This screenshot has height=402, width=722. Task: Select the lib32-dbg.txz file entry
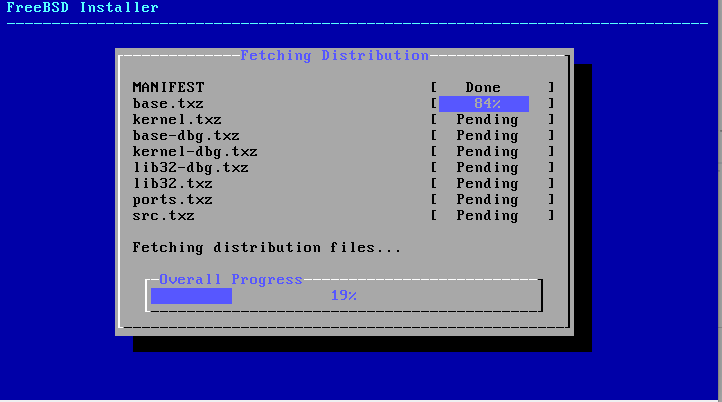(x=190, y=168)
